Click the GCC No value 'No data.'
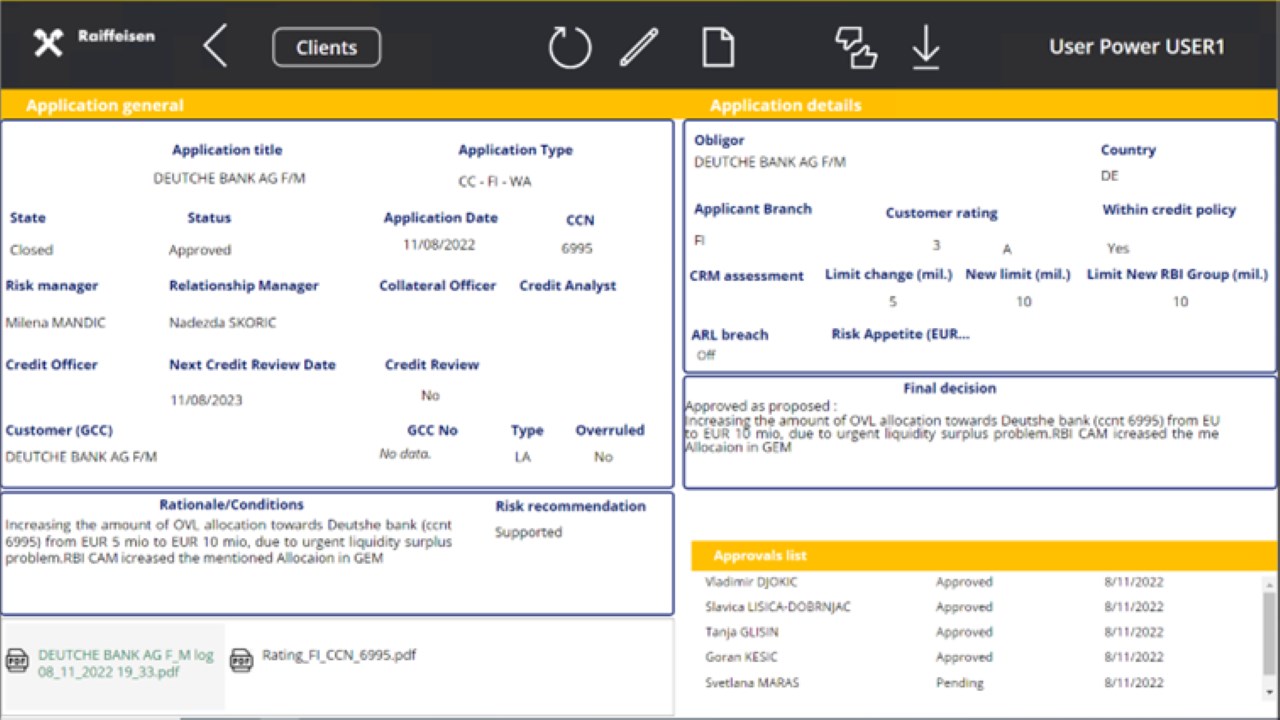Viewport: 1280px width, 720px height. [405, 454]
